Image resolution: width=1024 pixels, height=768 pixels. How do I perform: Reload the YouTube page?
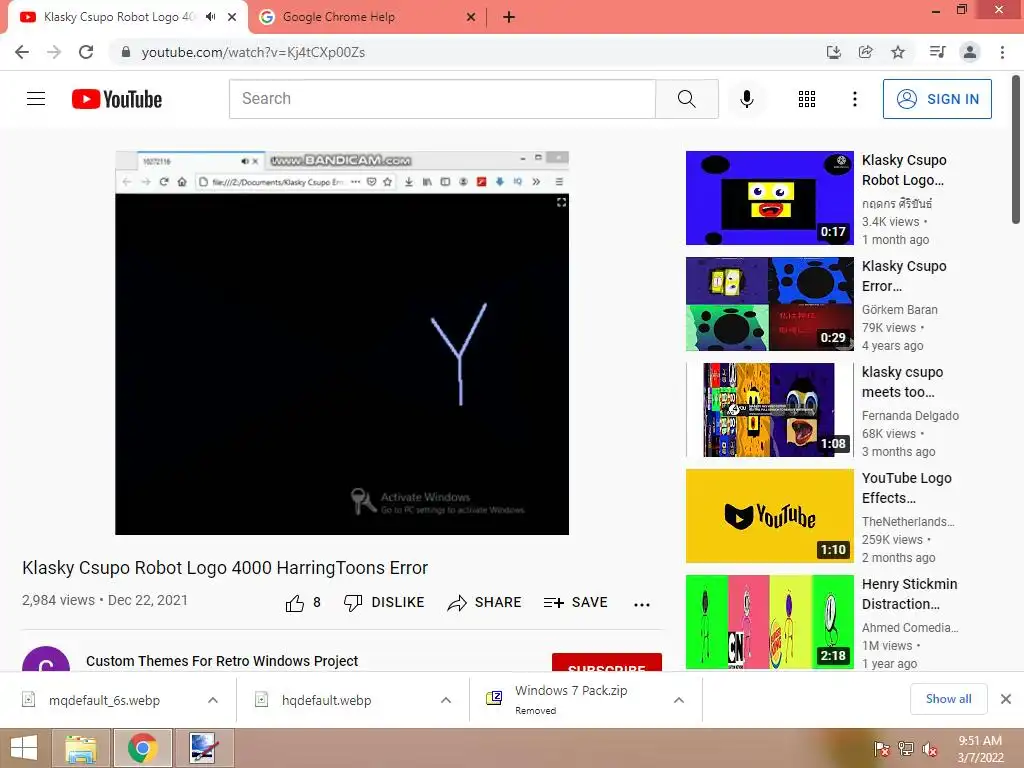(x=86, y=52)
